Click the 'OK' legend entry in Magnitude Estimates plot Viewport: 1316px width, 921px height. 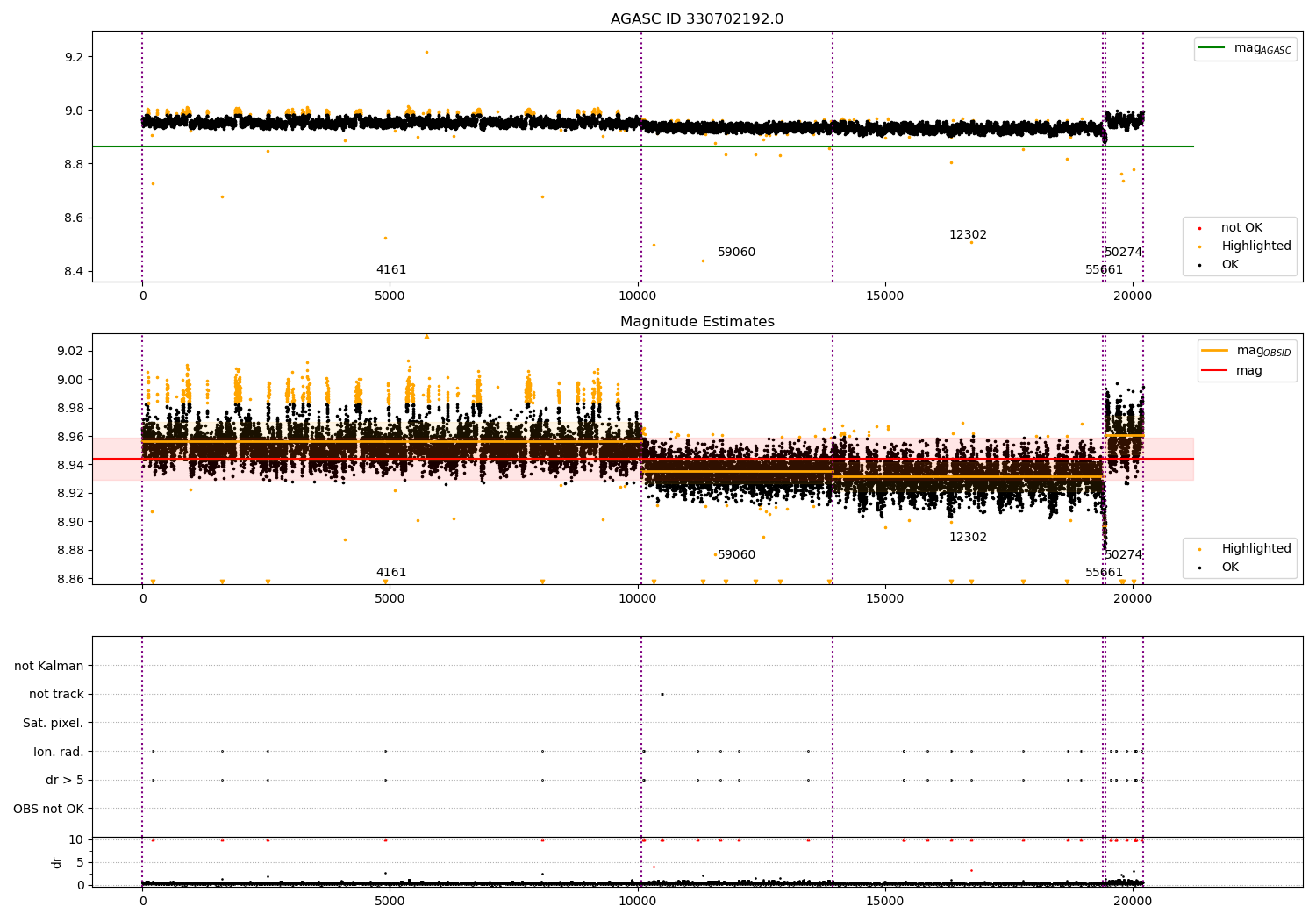click(x=1230, y=568)
